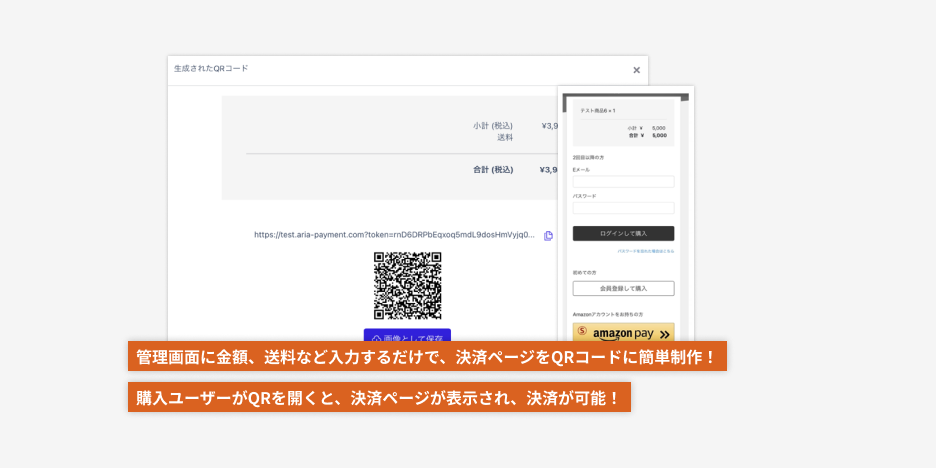Save QR code via 画像として保存 button

click(x=407, y=335)
